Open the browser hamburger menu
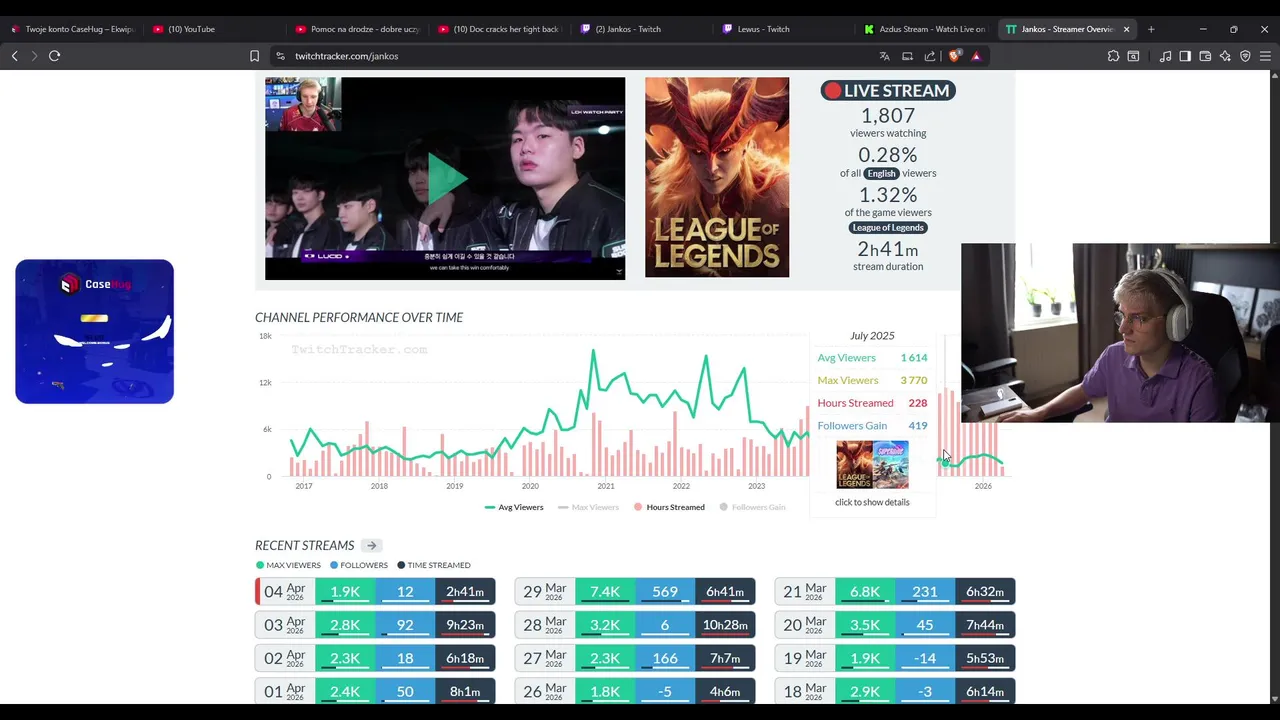This screenshot has width=1280, height=720. tap(1265, 56)
